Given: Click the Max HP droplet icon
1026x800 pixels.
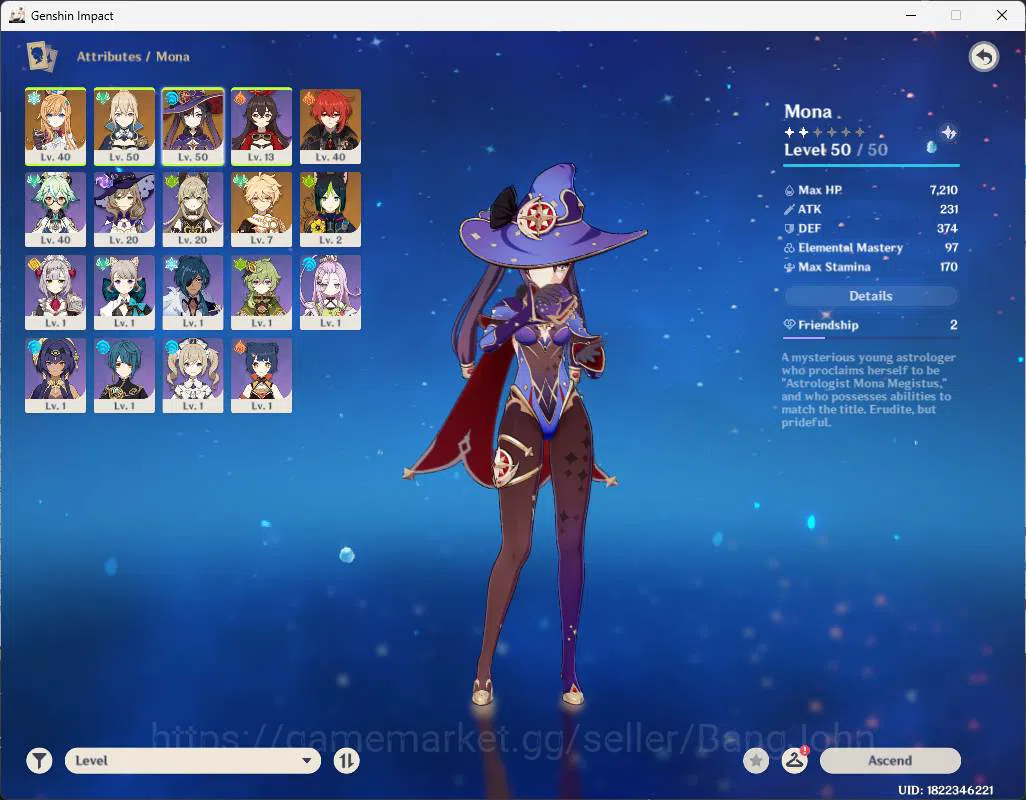Looking at the screenshot, I should [789, 190].
